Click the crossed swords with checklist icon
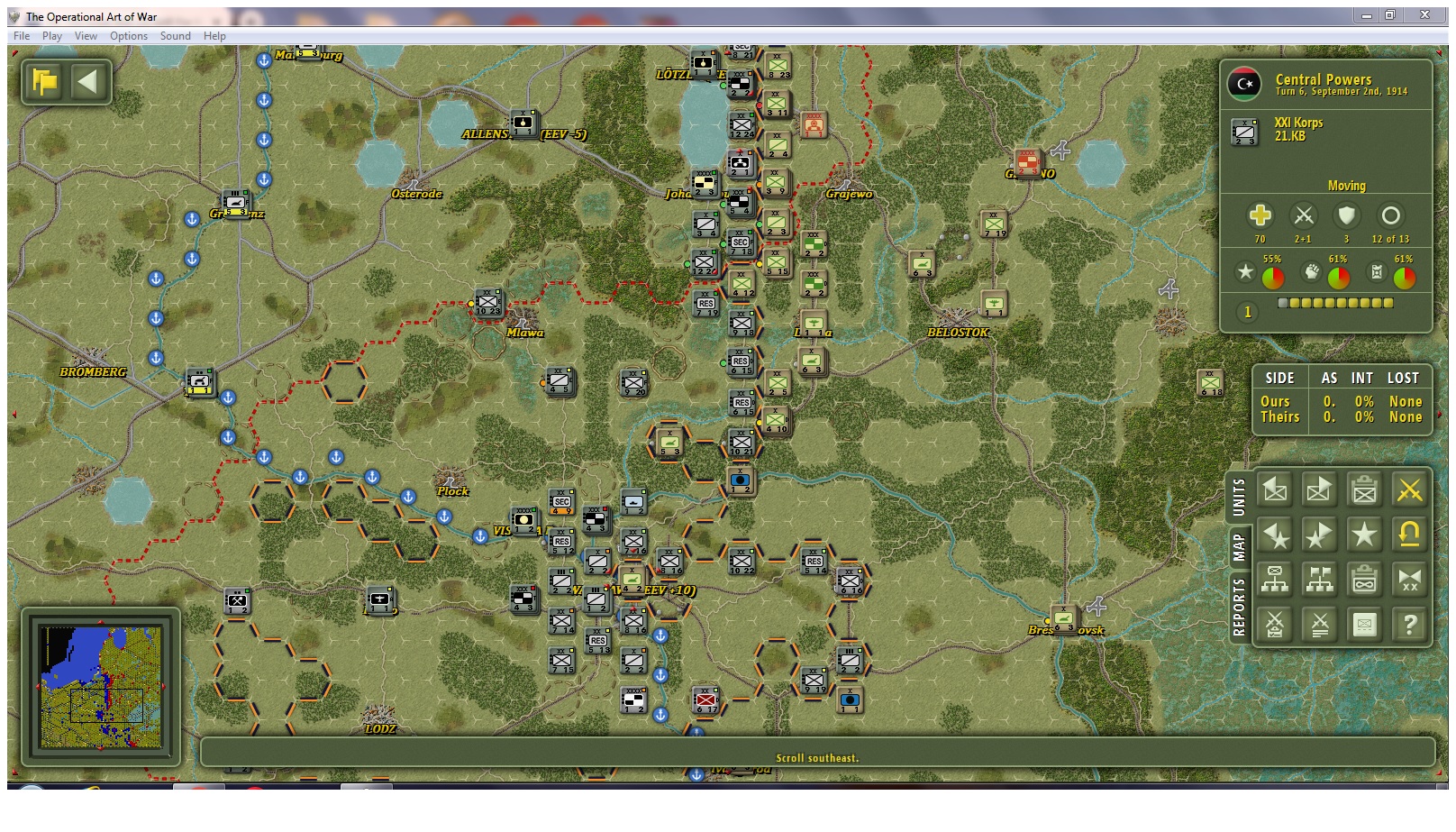The image size is (1456, 832). click(x=1274, y=624)
